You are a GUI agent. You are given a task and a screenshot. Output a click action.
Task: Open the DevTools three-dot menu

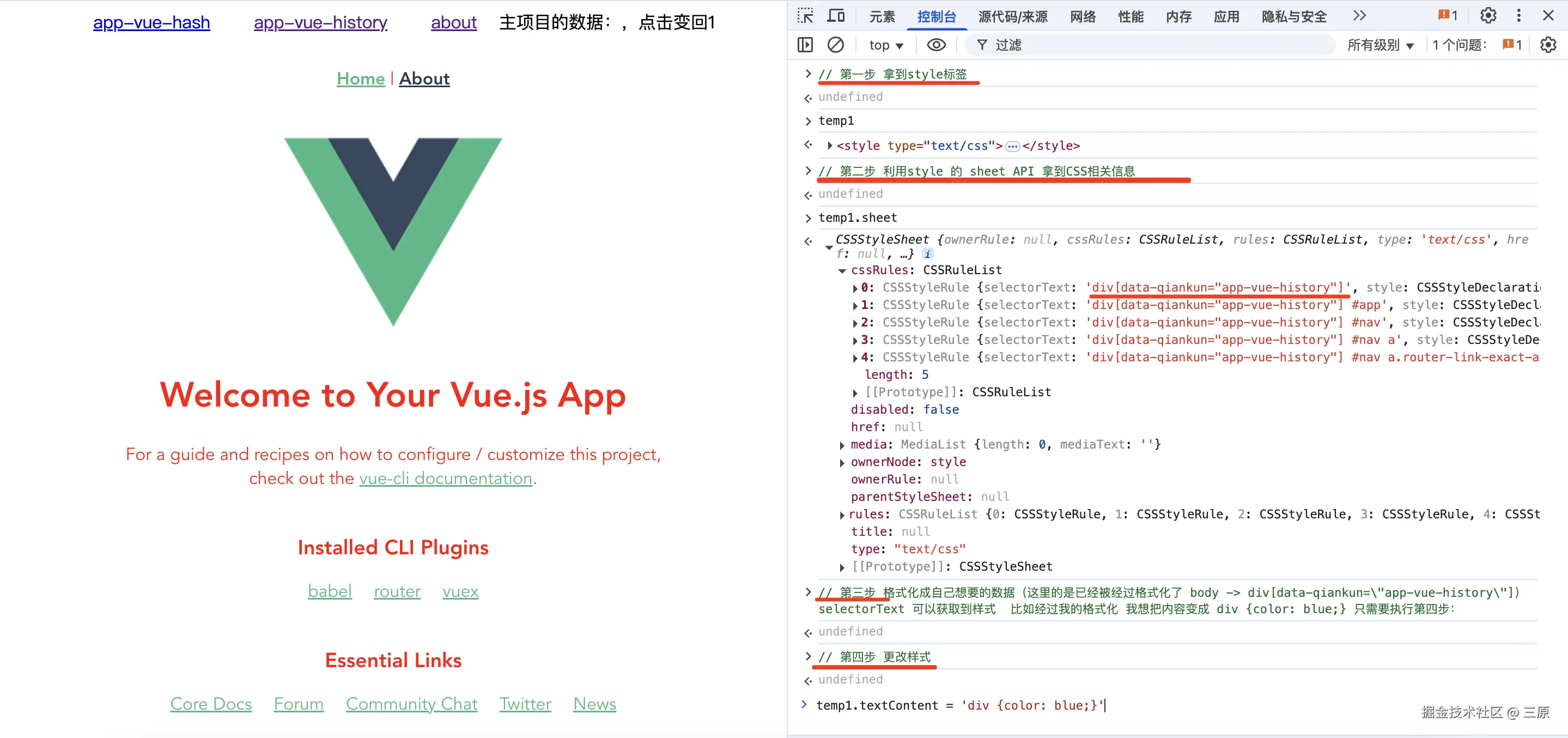[1519, 16]
